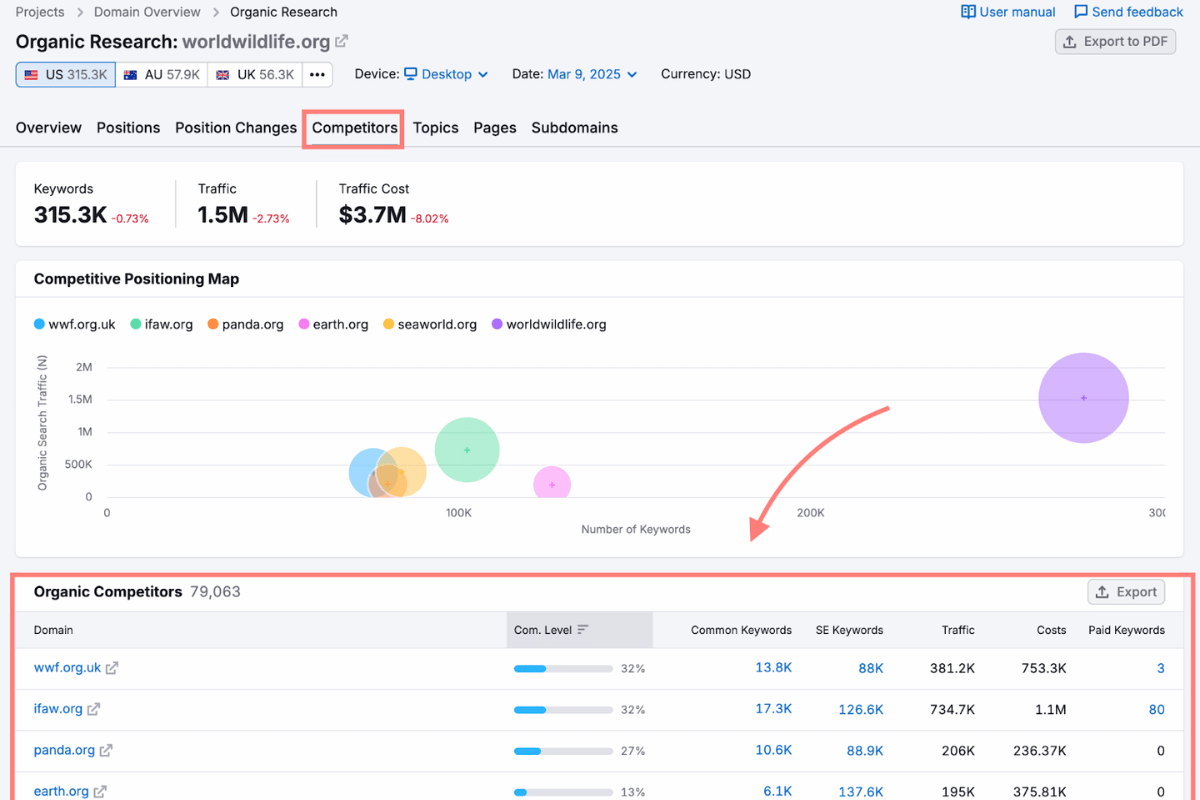
Task: Click panda.org 27% competition level bar
Action: pos(563,750)
